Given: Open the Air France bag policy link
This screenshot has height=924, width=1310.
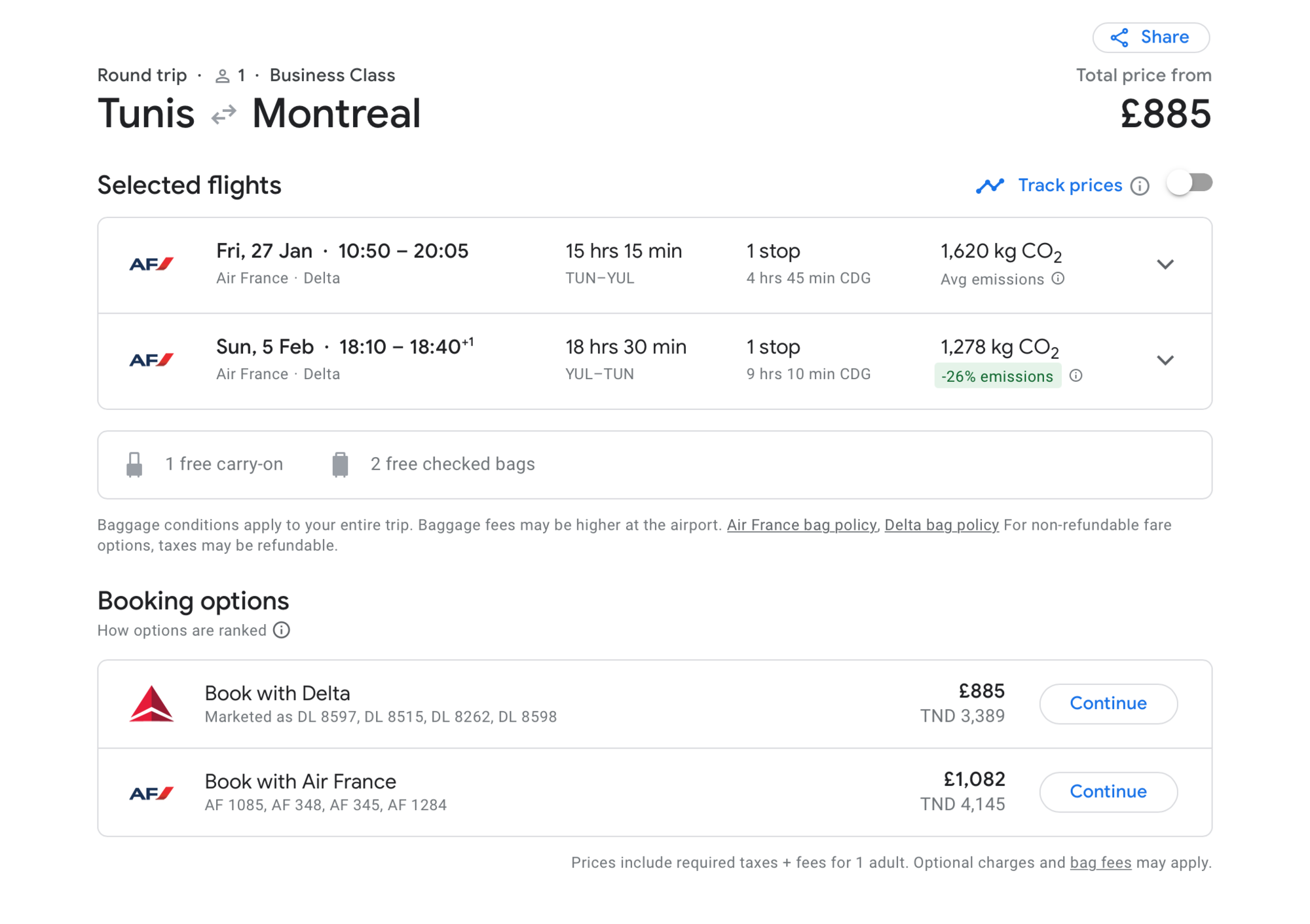Looking at the screenshot, I should coord(801,525).
